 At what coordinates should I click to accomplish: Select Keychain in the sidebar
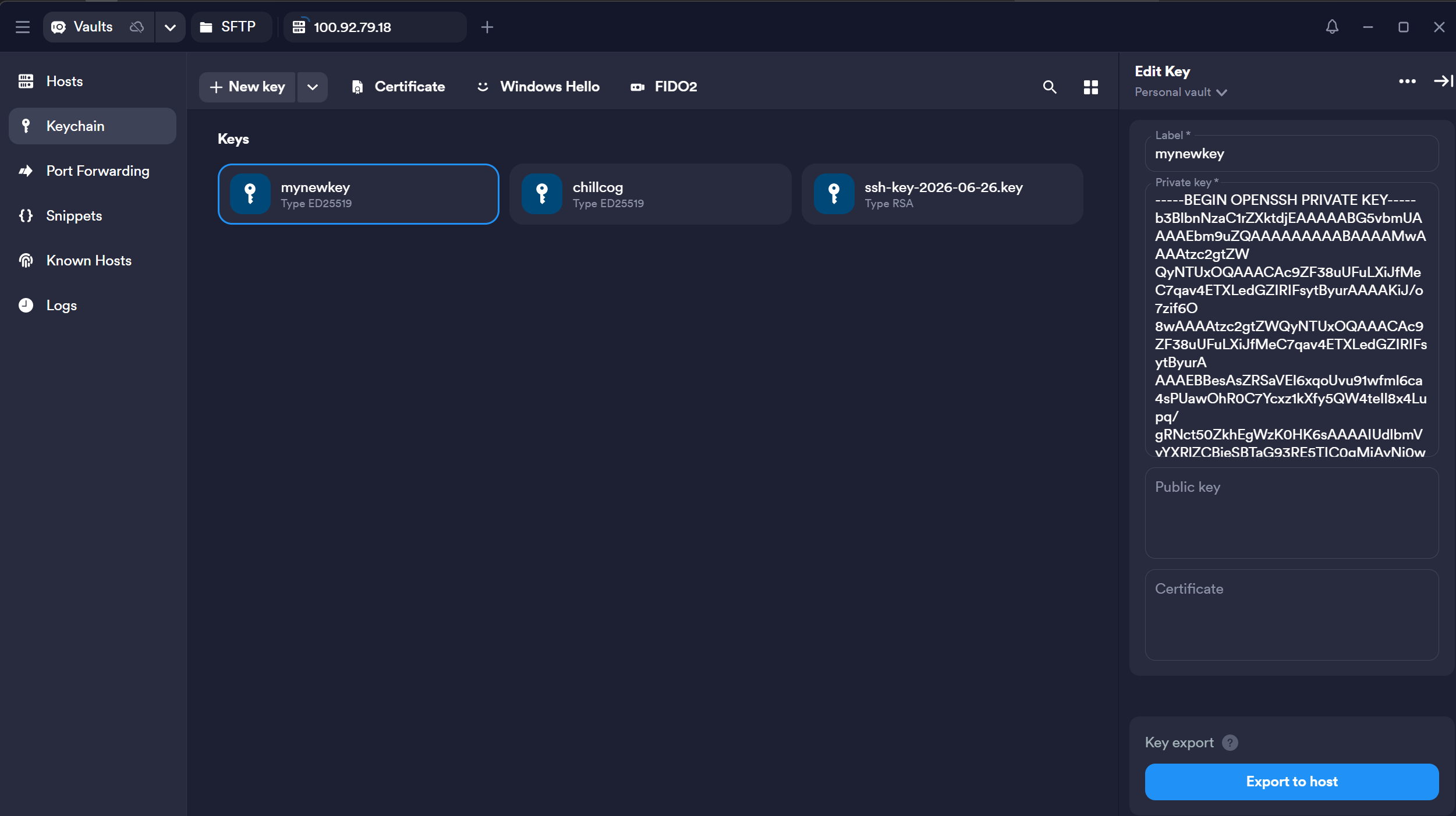(x=93, y=126)
